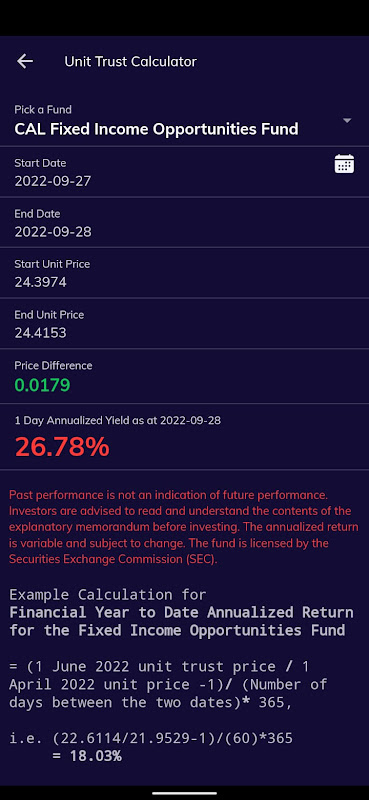This screenshot has height=800, width=369.
Task: Tap the formula line with 22.6114/21.9529
Action: [151, 738]
